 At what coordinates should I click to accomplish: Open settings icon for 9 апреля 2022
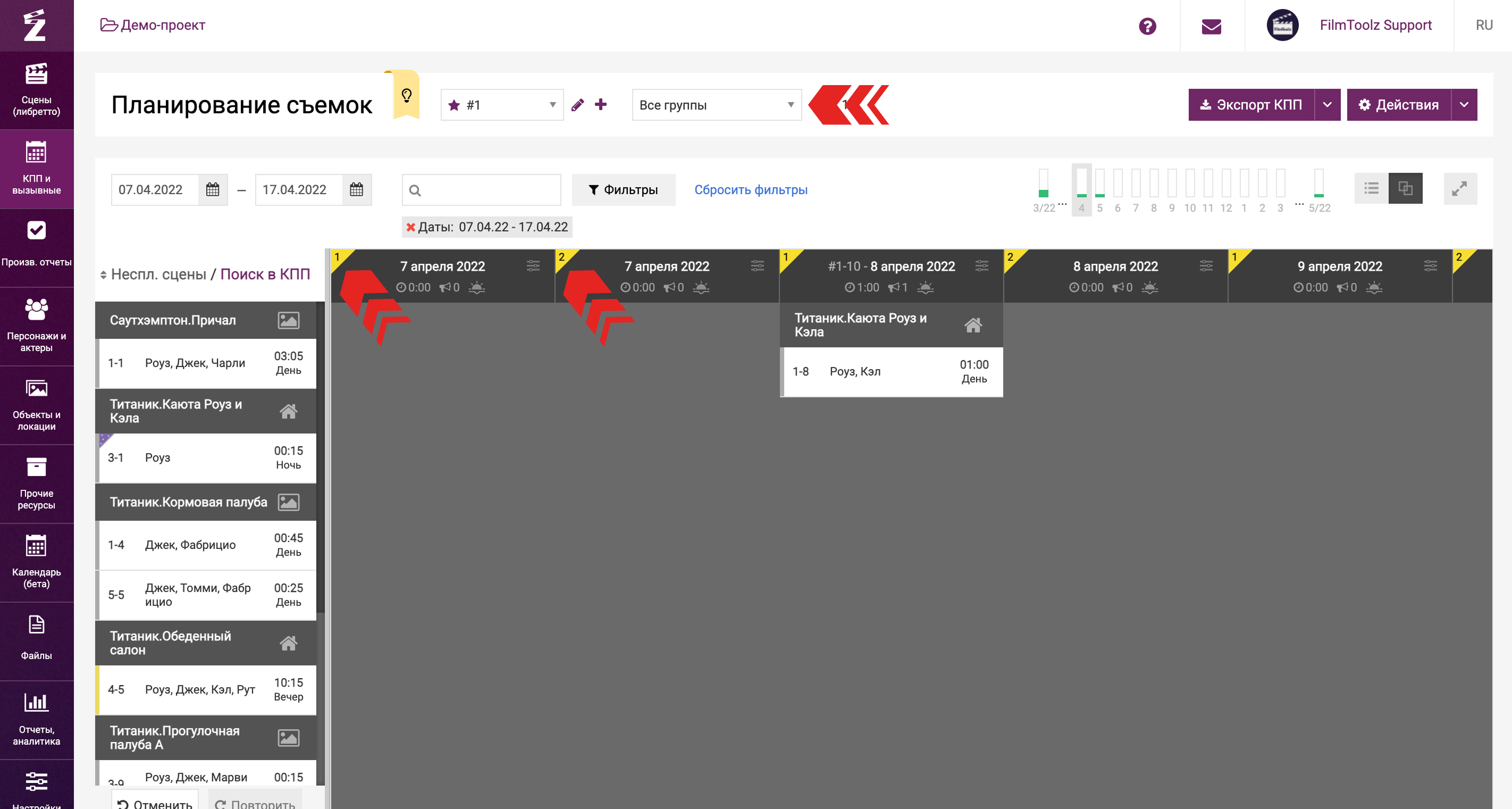[x=1431, y=266]
